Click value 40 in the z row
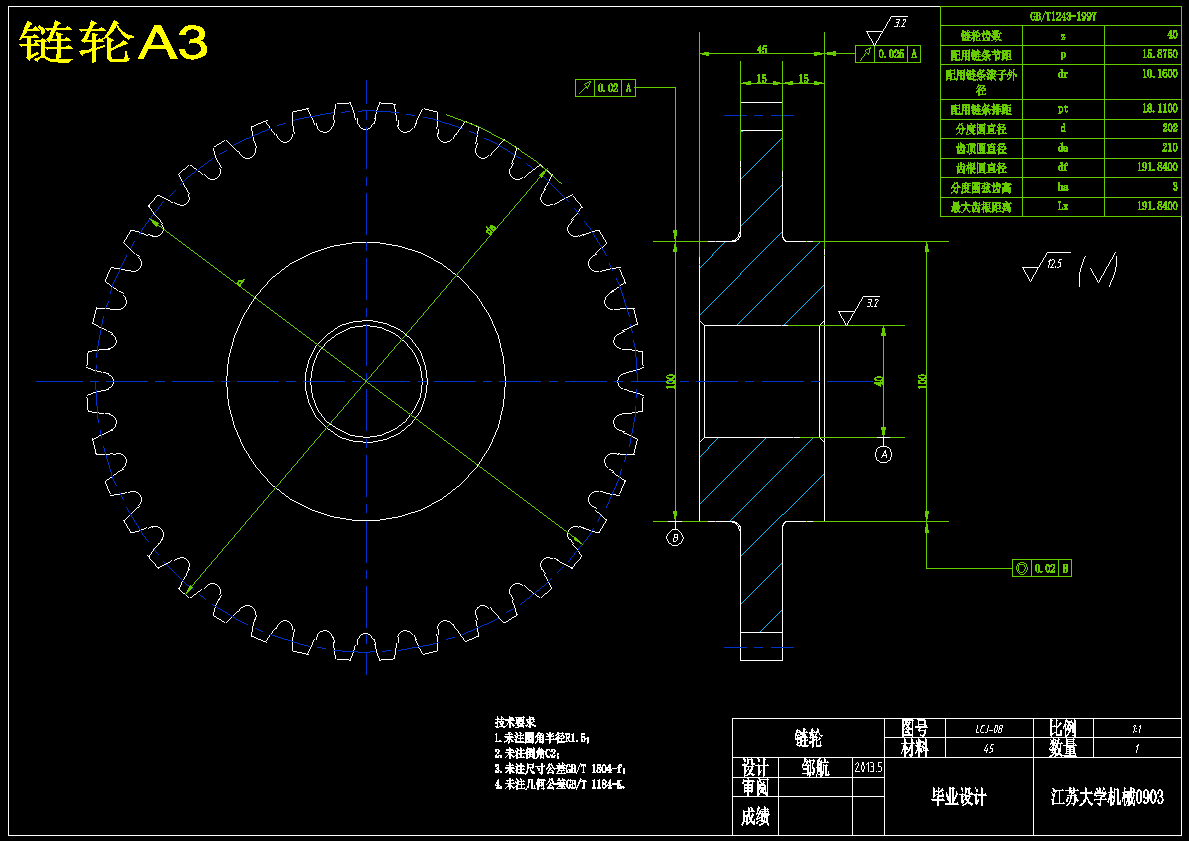Screen dimensions: 1189x841 click(x=1143, y=36)
